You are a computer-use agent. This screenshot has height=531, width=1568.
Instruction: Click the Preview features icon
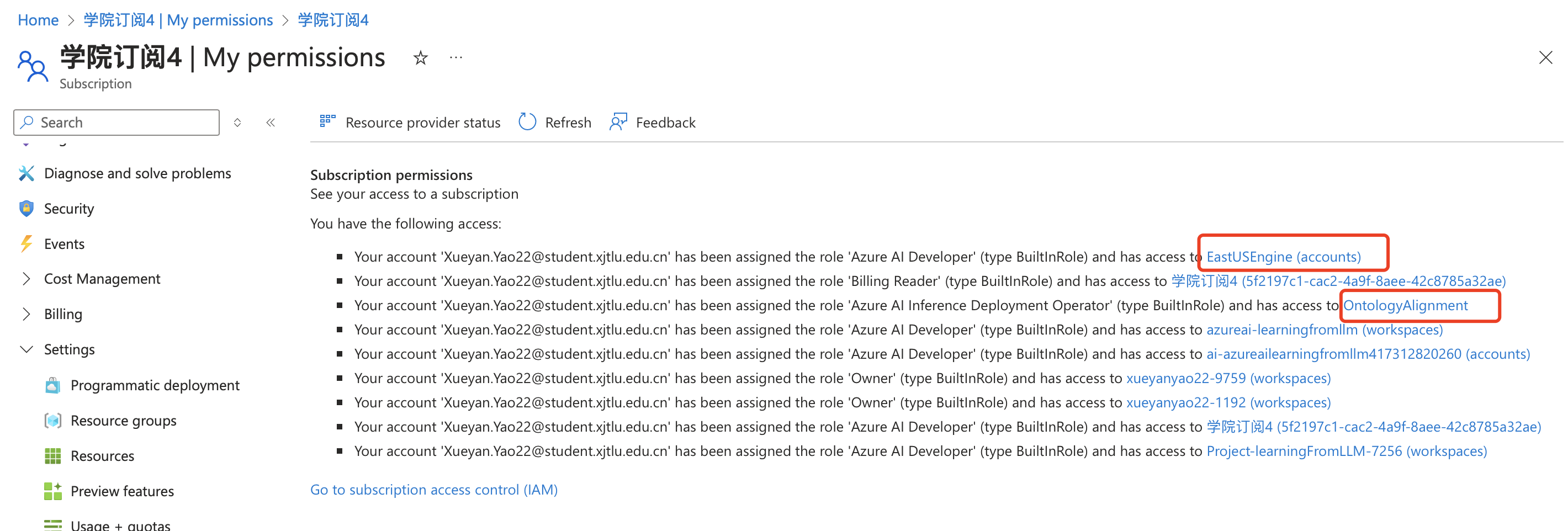point(53,491)
